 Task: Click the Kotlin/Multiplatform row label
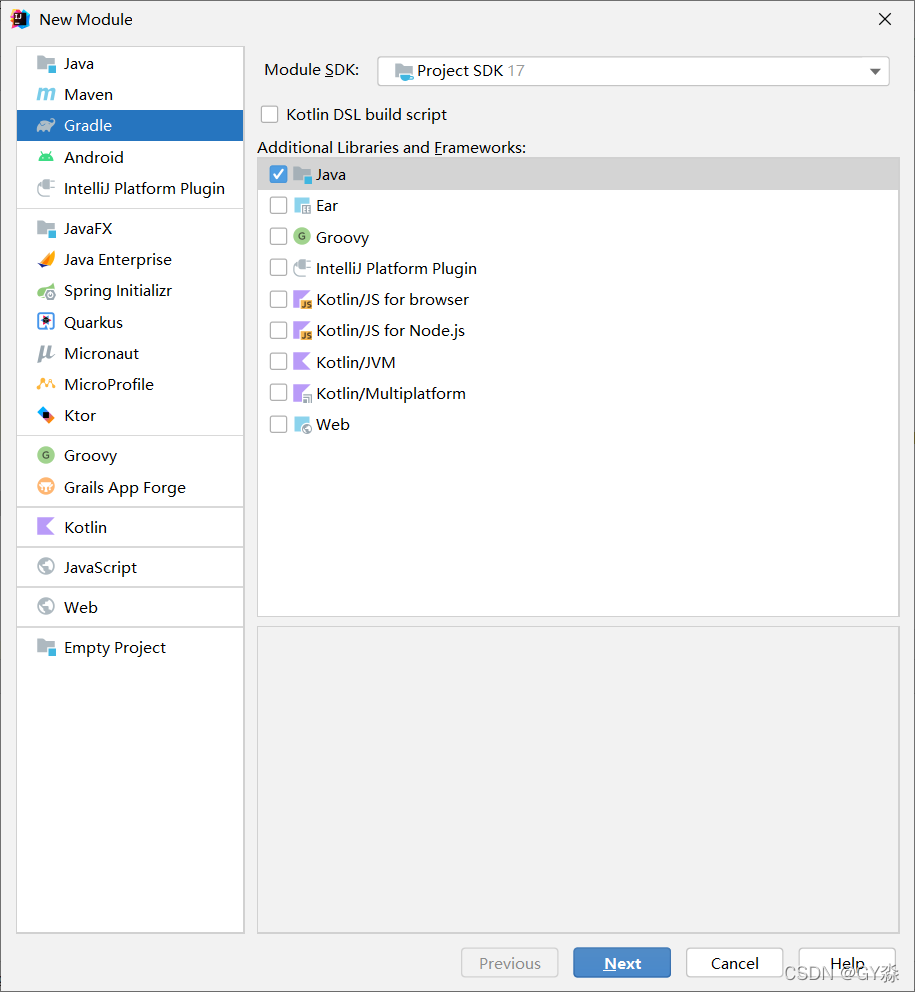391,394
